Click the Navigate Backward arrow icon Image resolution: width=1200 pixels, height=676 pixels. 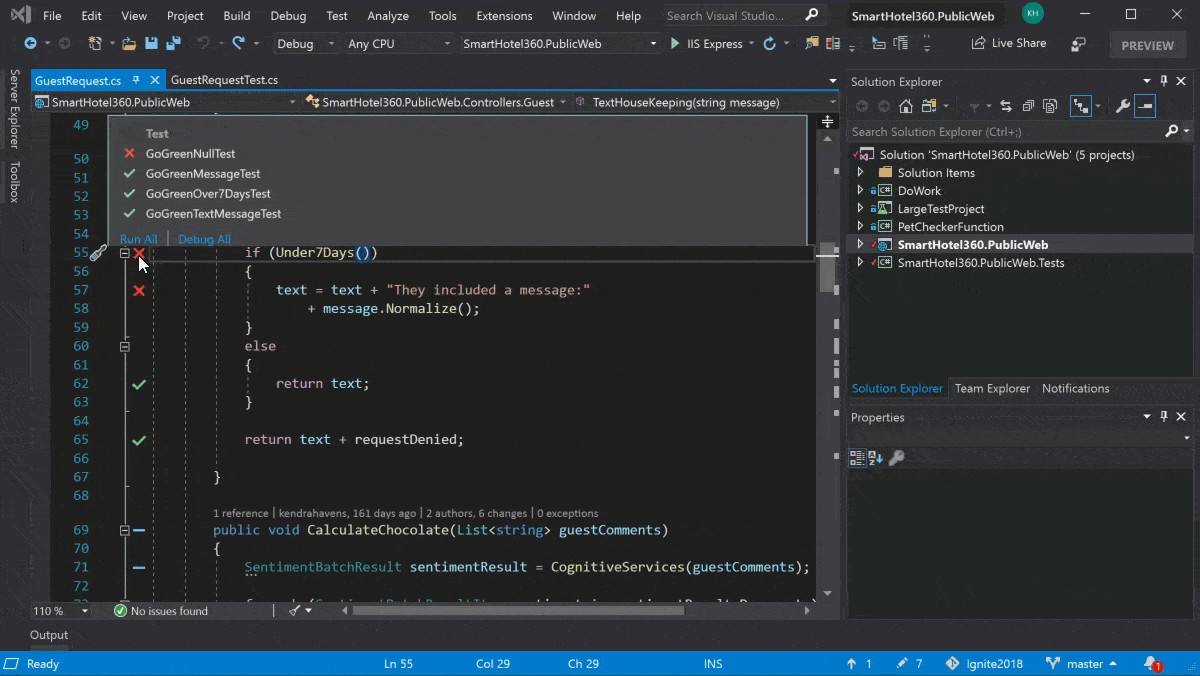29,42
